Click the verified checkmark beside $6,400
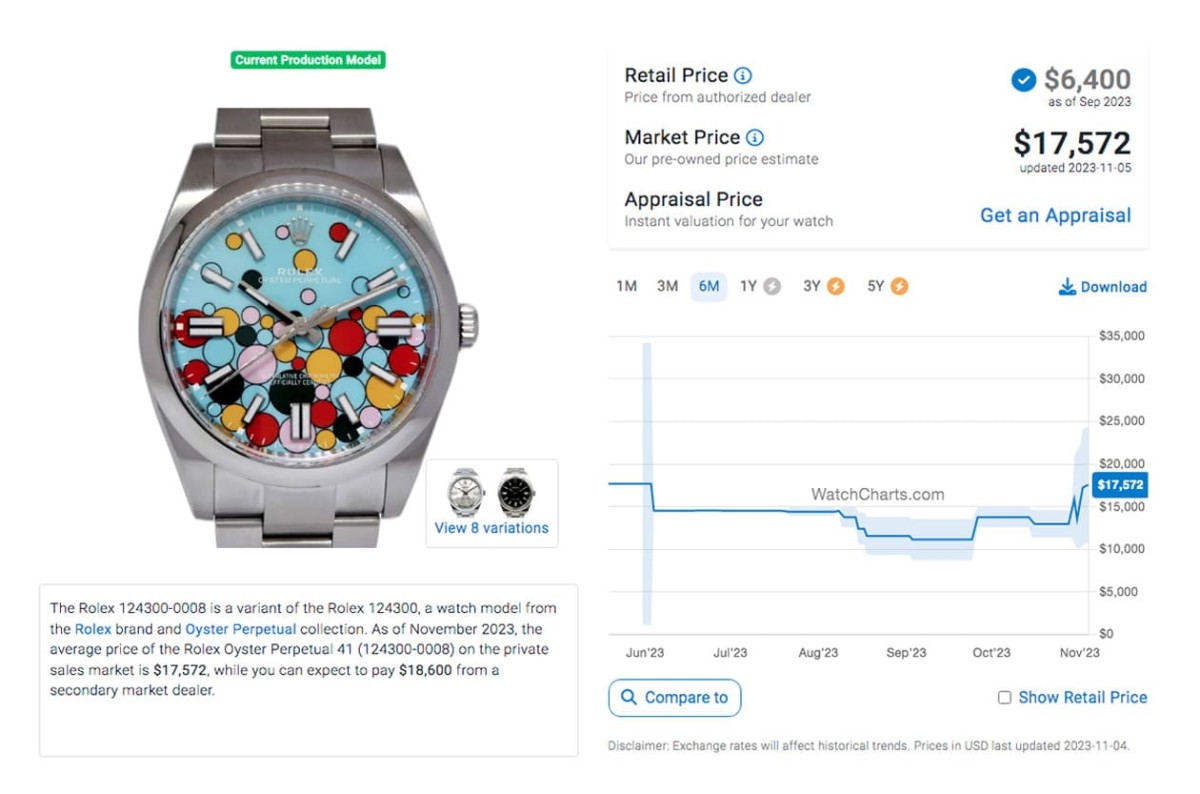This screenshot has width=1200, height=794. 1023,80
